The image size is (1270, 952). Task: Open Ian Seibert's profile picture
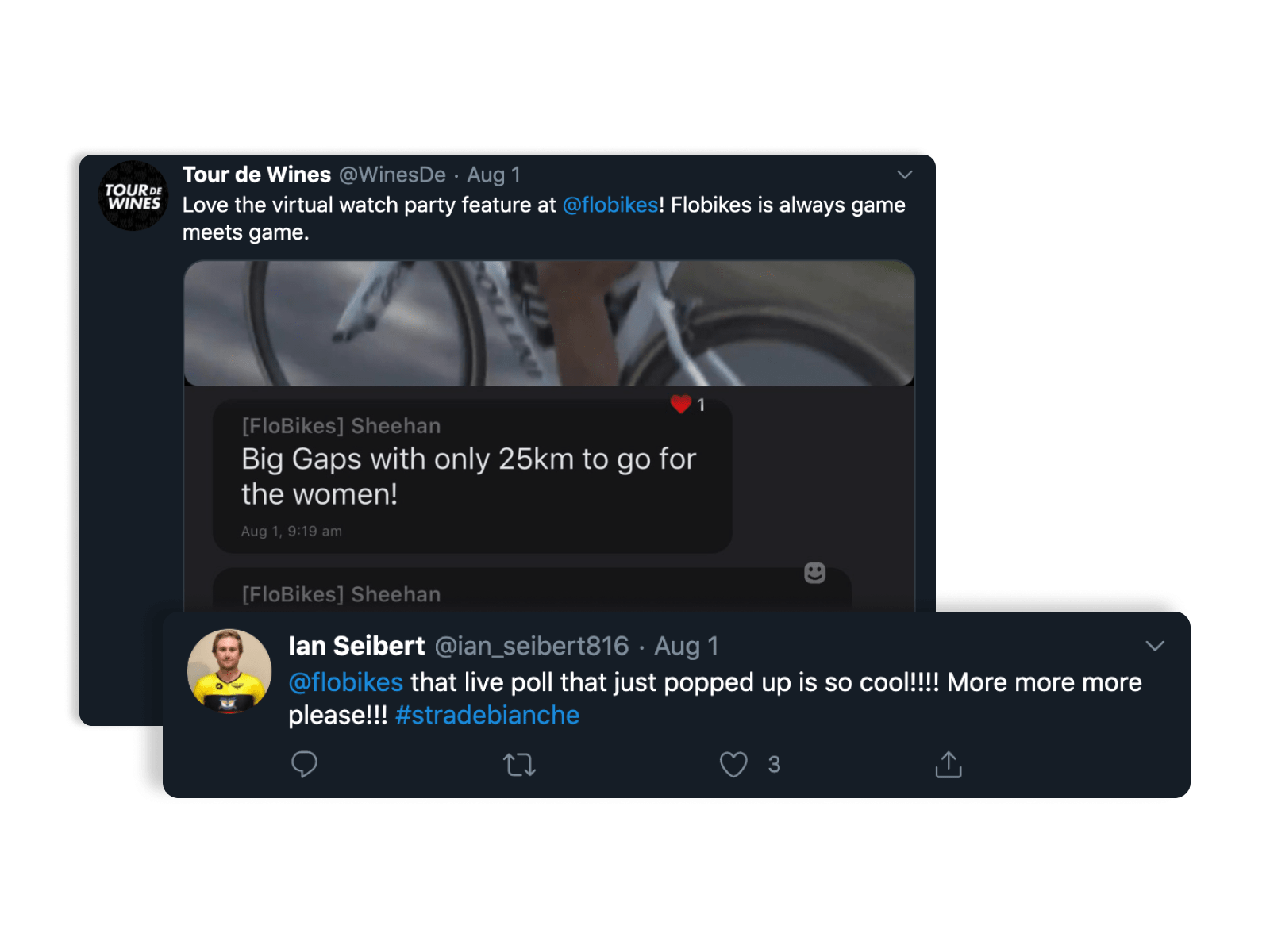(x=229, y=672)
